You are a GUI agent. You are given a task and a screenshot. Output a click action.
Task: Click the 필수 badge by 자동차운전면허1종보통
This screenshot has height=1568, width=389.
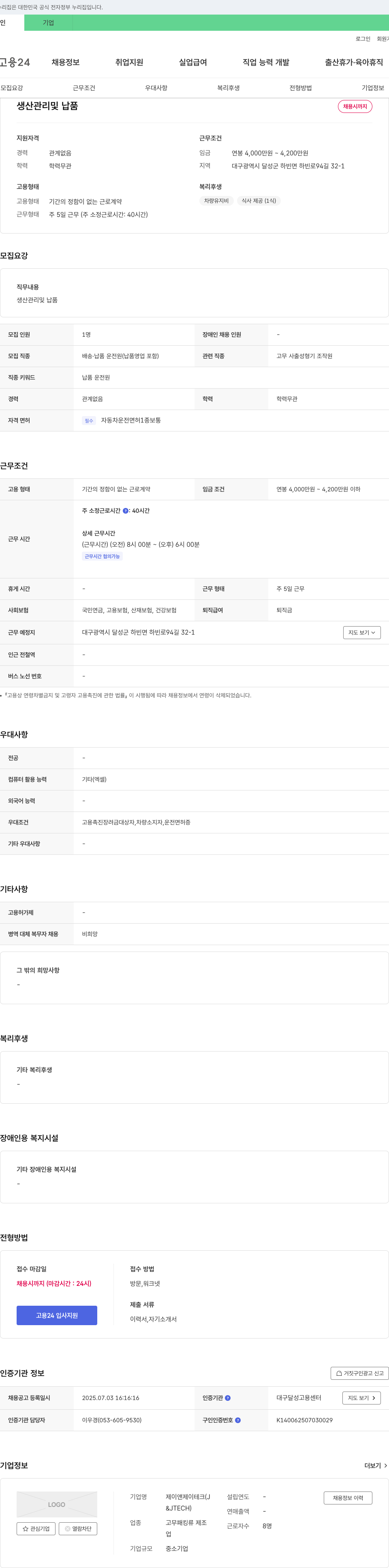[x=89, y=421]
